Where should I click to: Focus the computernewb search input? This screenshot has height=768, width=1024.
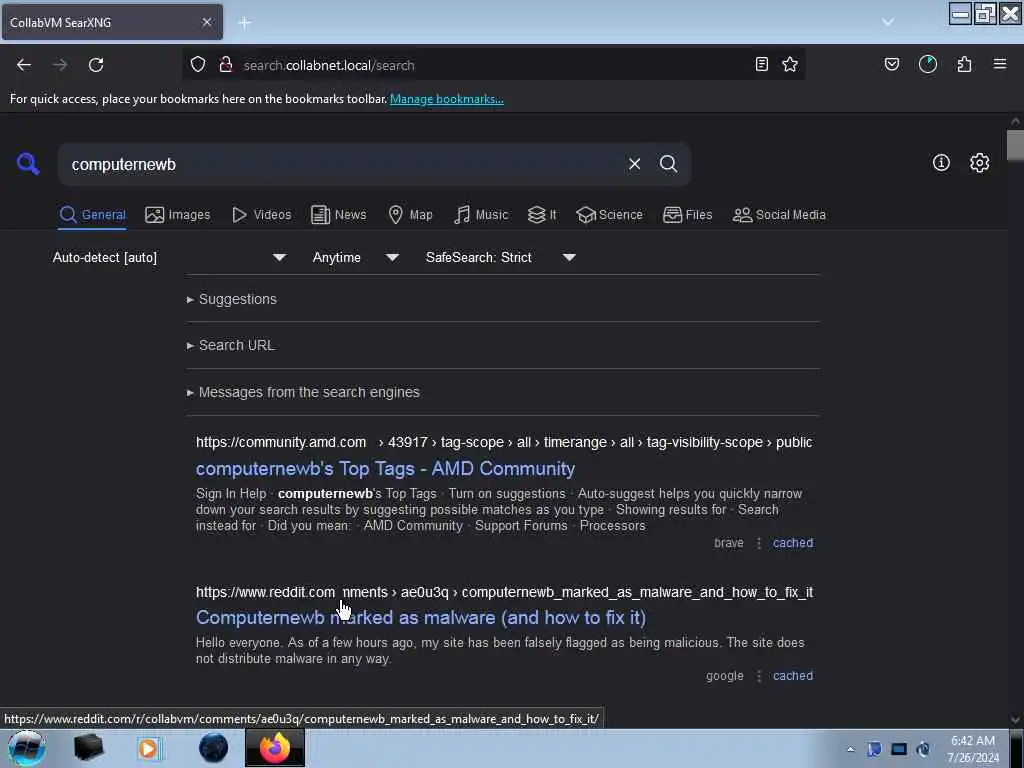[343, 164]
